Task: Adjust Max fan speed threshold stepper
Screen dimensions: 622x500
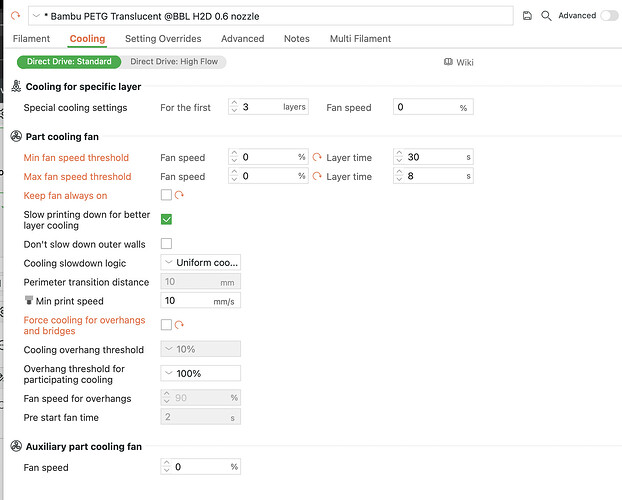Action: [x=234, y=176]
